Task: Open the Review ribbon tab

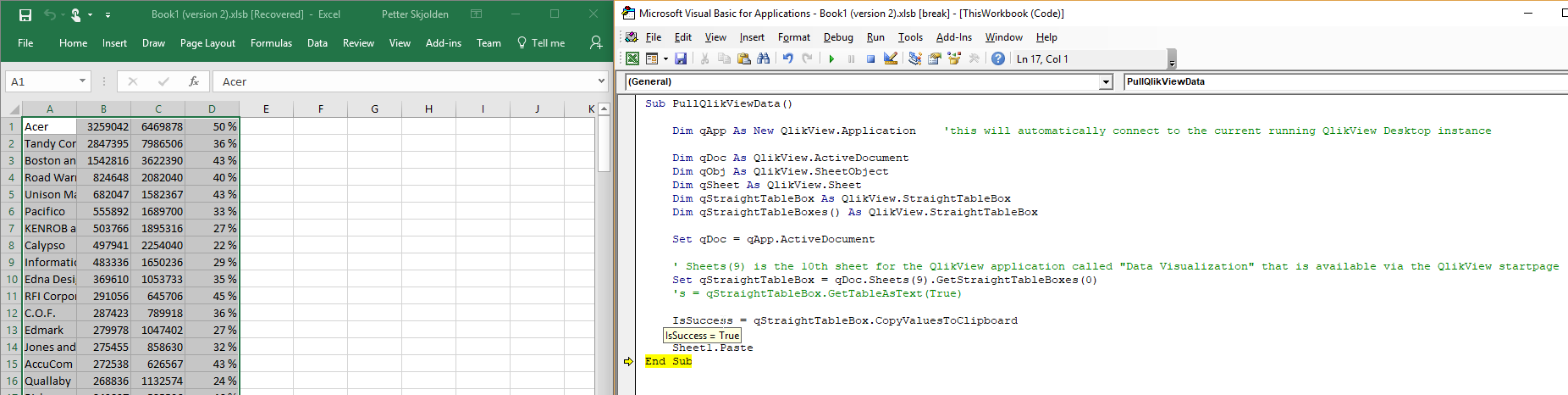Action: pos(358,43)
